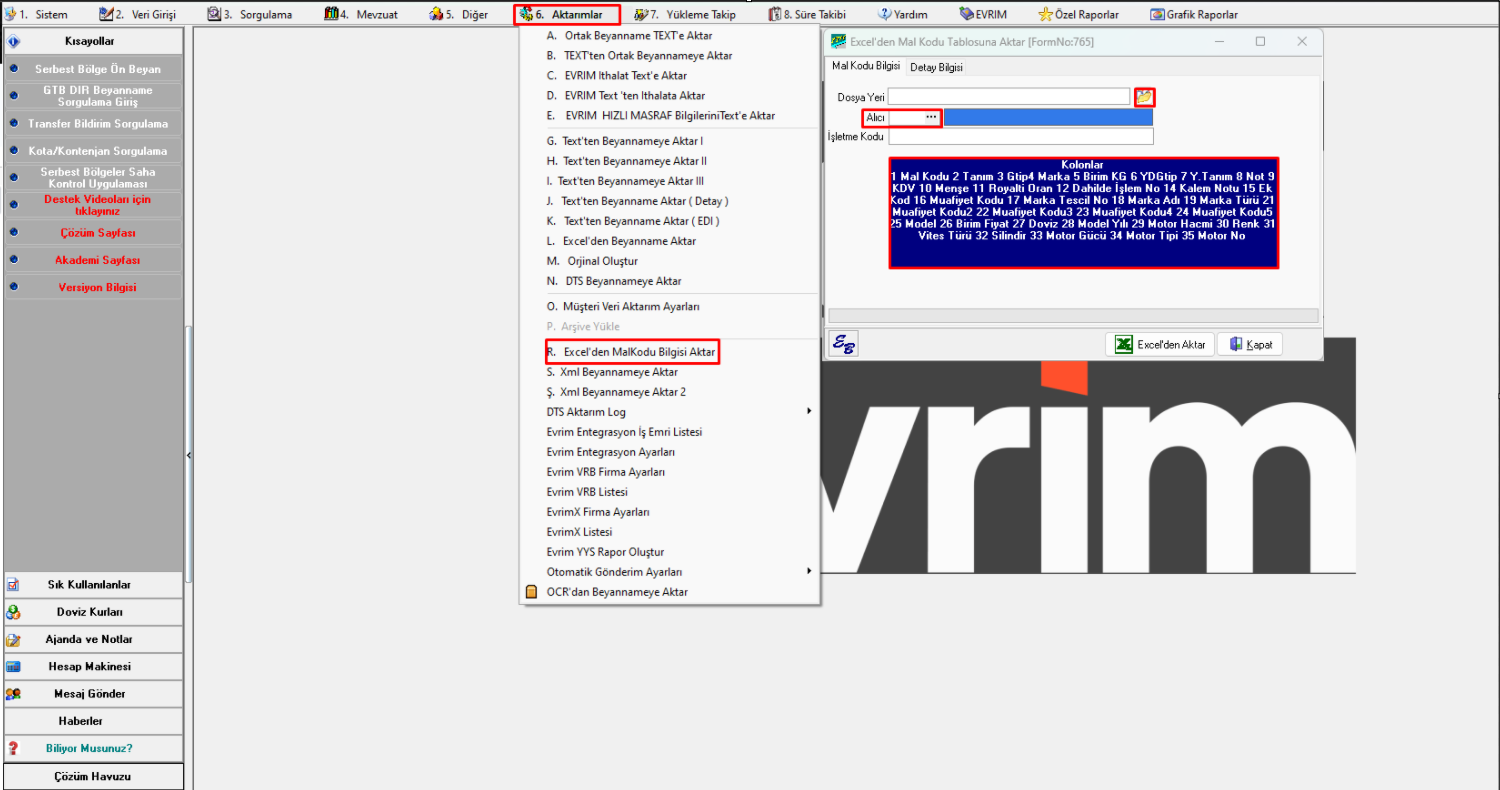Select Text'ten Beyanname Aktar ( Detay )

[670, 201]
